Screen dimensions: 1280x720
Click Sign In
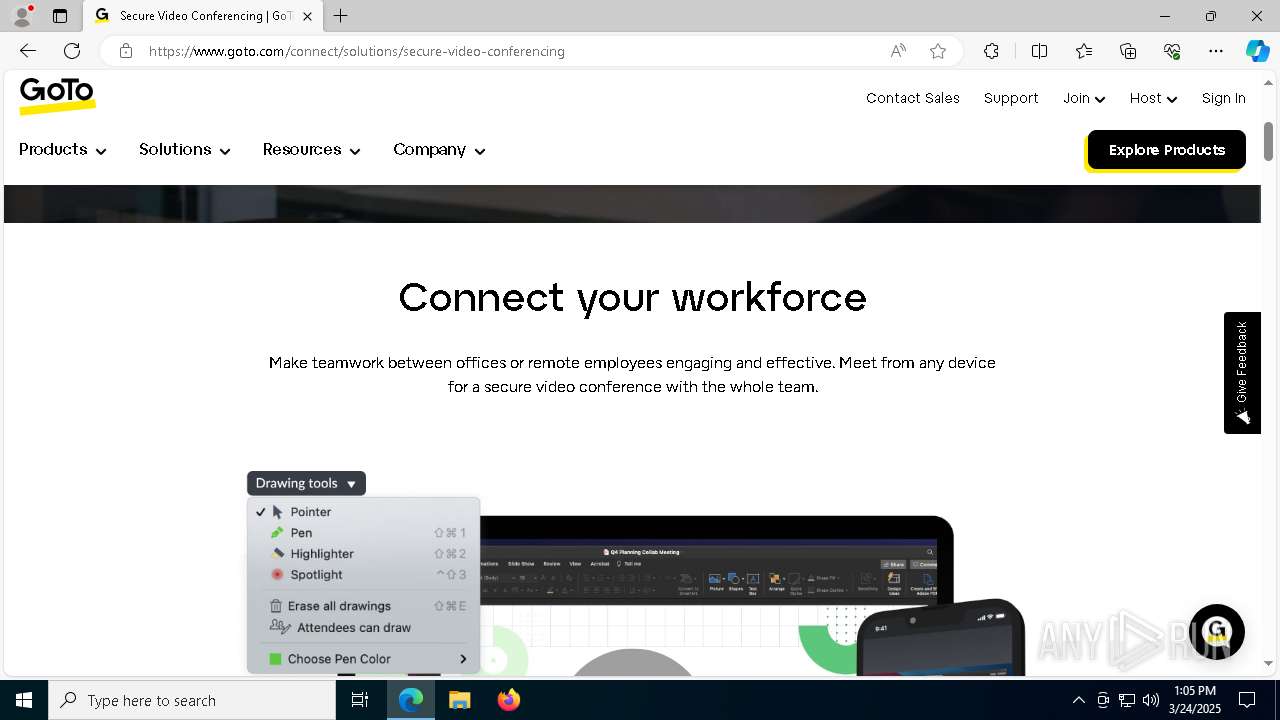click(1223, 98)
